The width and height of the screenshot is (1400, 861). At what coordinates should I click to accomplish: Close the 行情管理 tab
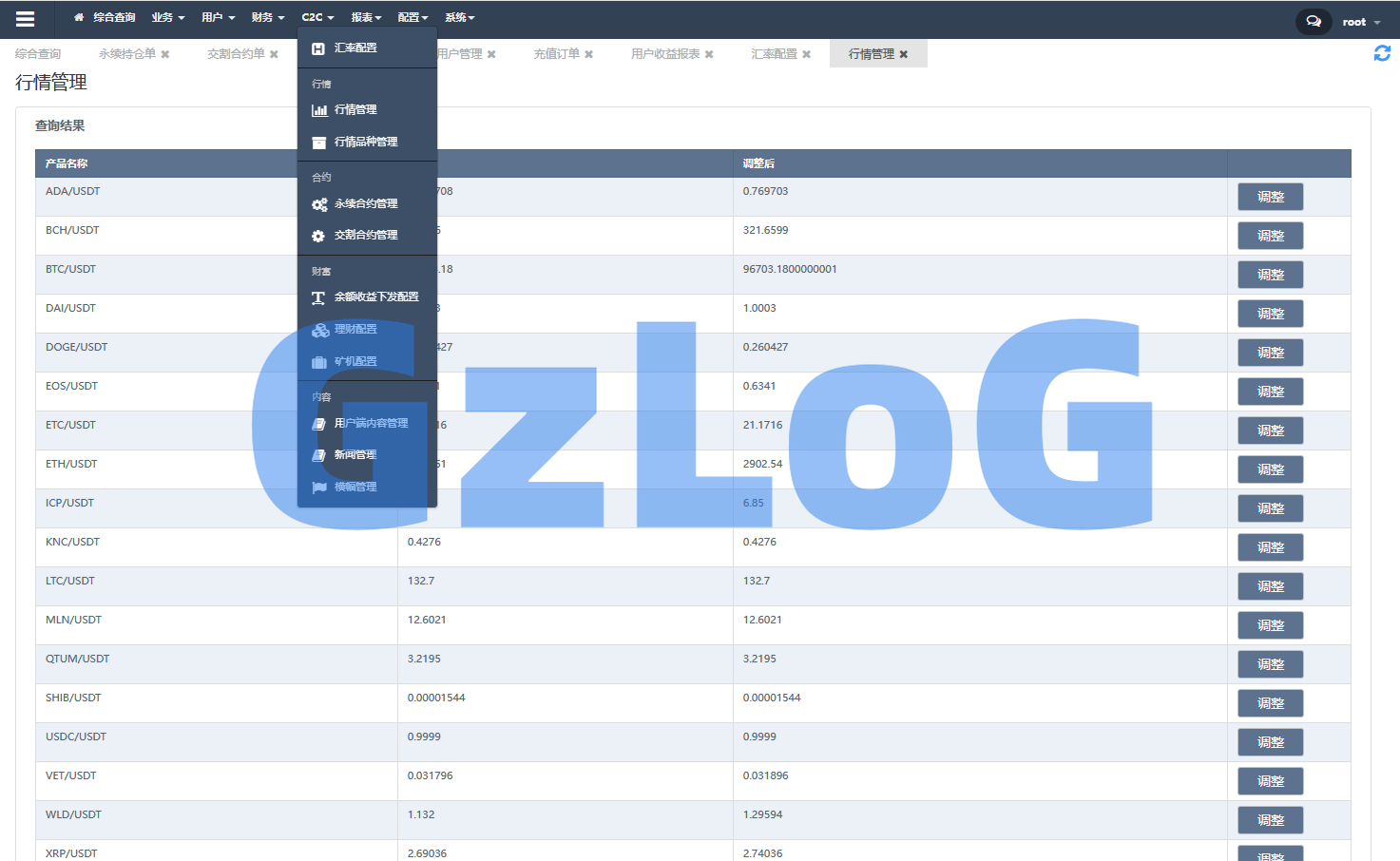tap(904, 55)
